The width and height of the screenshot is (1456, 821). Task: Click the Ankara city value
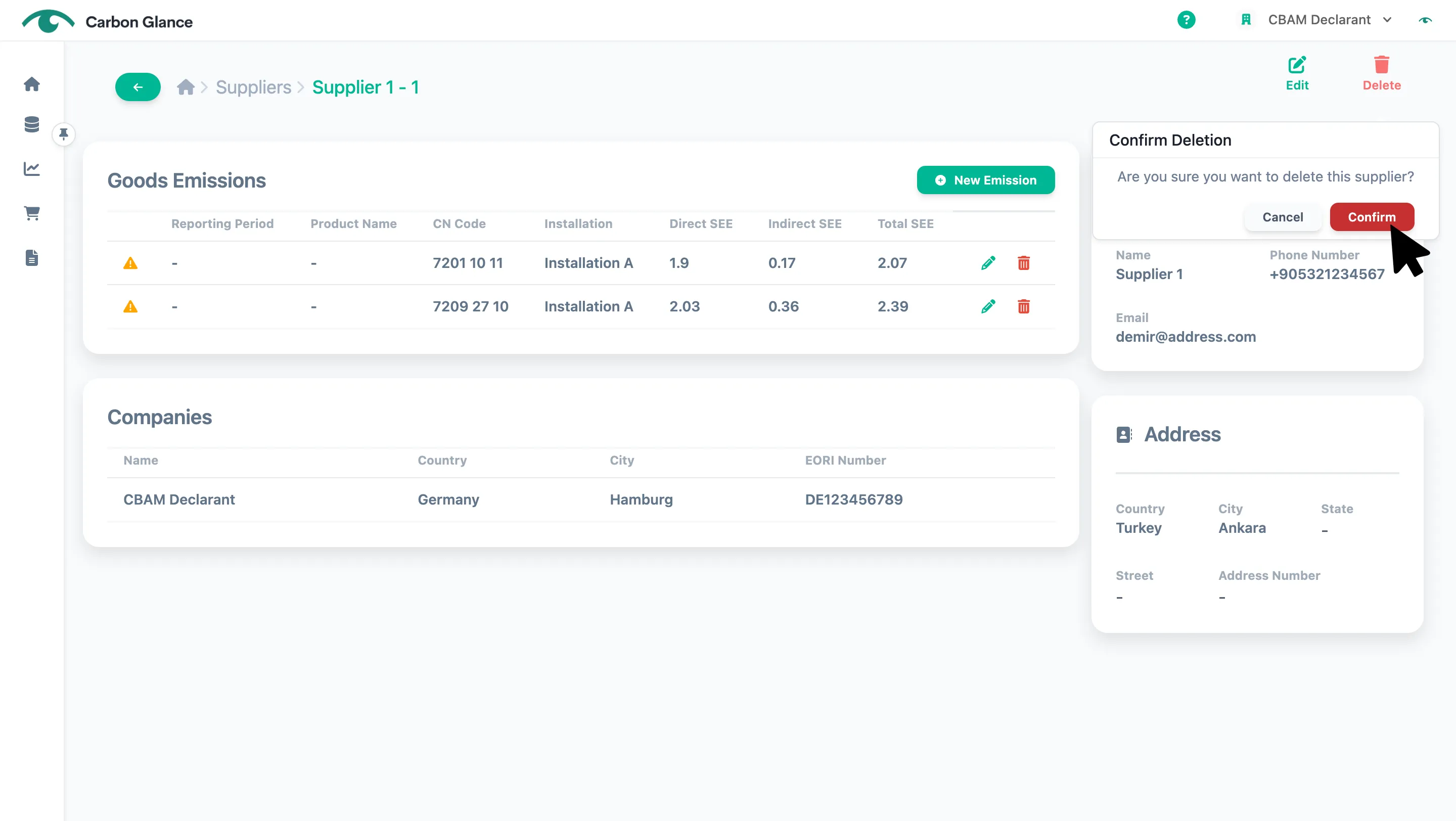point(1242,528)
